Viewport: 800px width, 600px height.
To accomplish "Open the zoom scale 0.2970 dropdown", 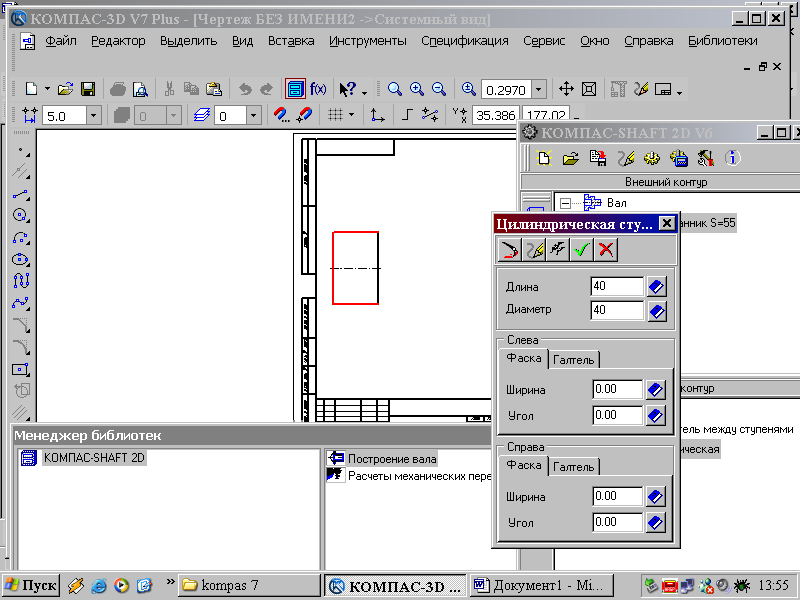I will 539,90.
